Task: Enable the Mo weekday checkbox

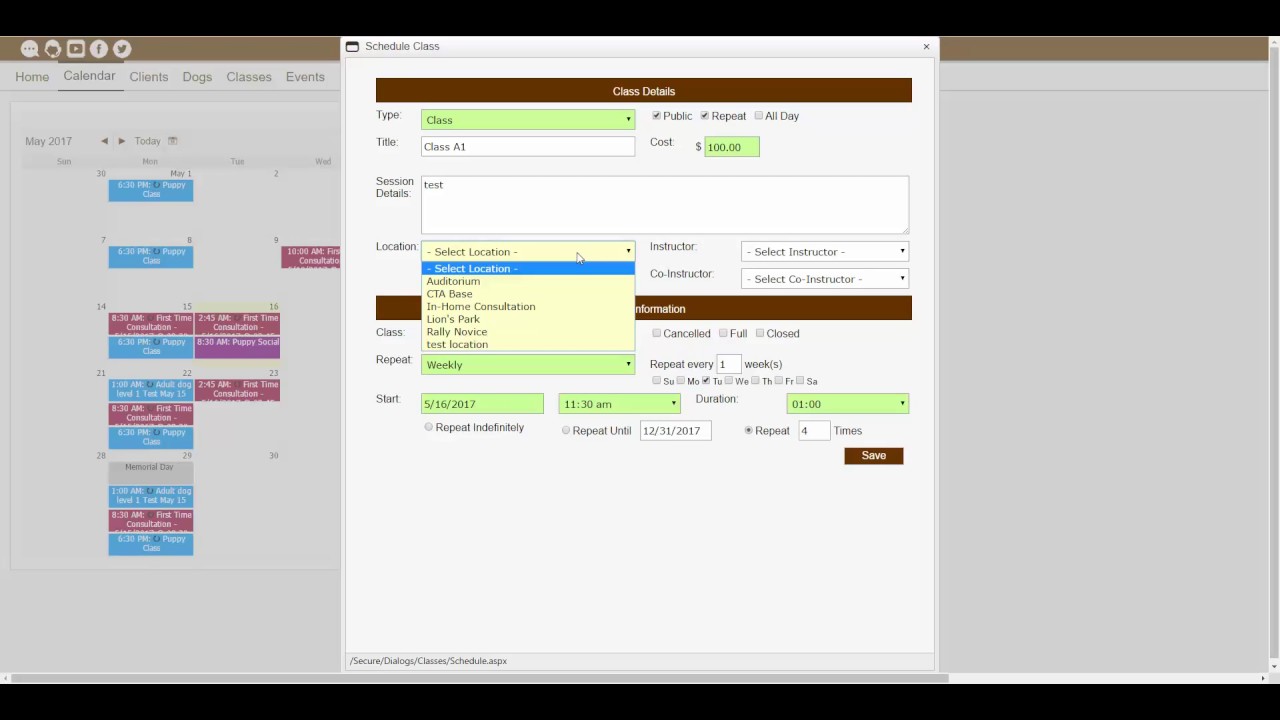Action: click(681, 380)
